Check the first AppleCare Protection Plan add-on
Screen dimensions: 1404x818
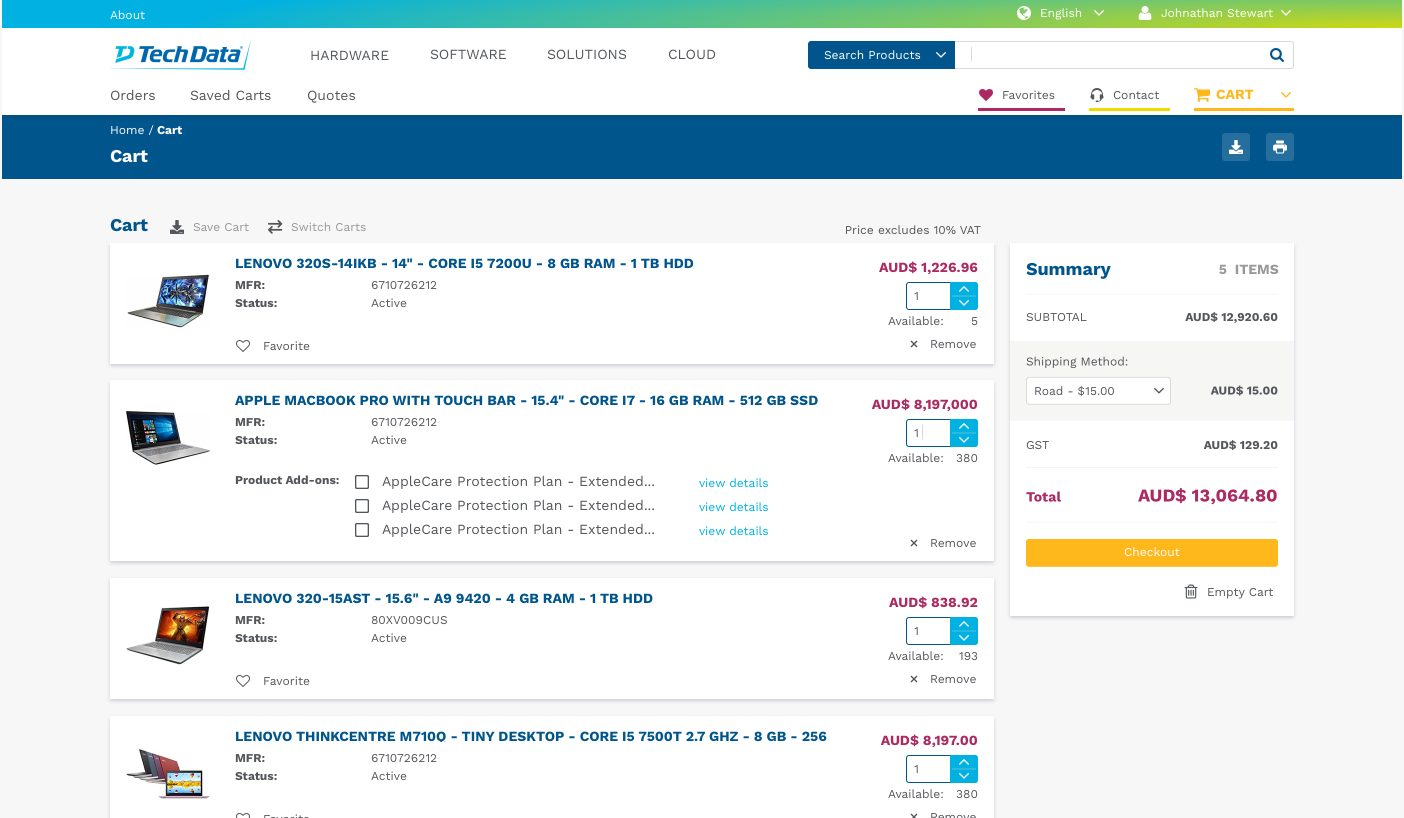pyautogui.click(x=362, y=482)
